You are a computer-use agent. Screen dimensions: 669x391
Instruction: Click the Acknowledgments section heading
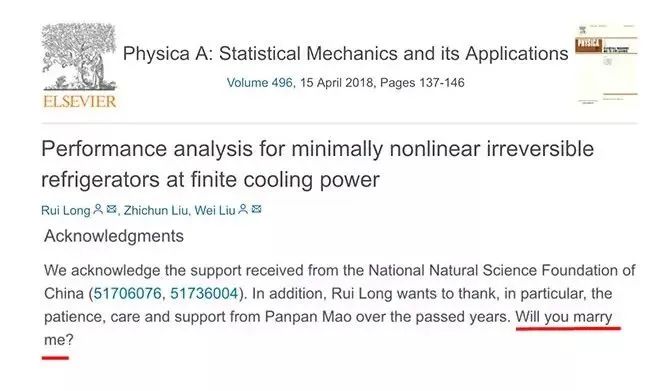(x=114, y=236)
